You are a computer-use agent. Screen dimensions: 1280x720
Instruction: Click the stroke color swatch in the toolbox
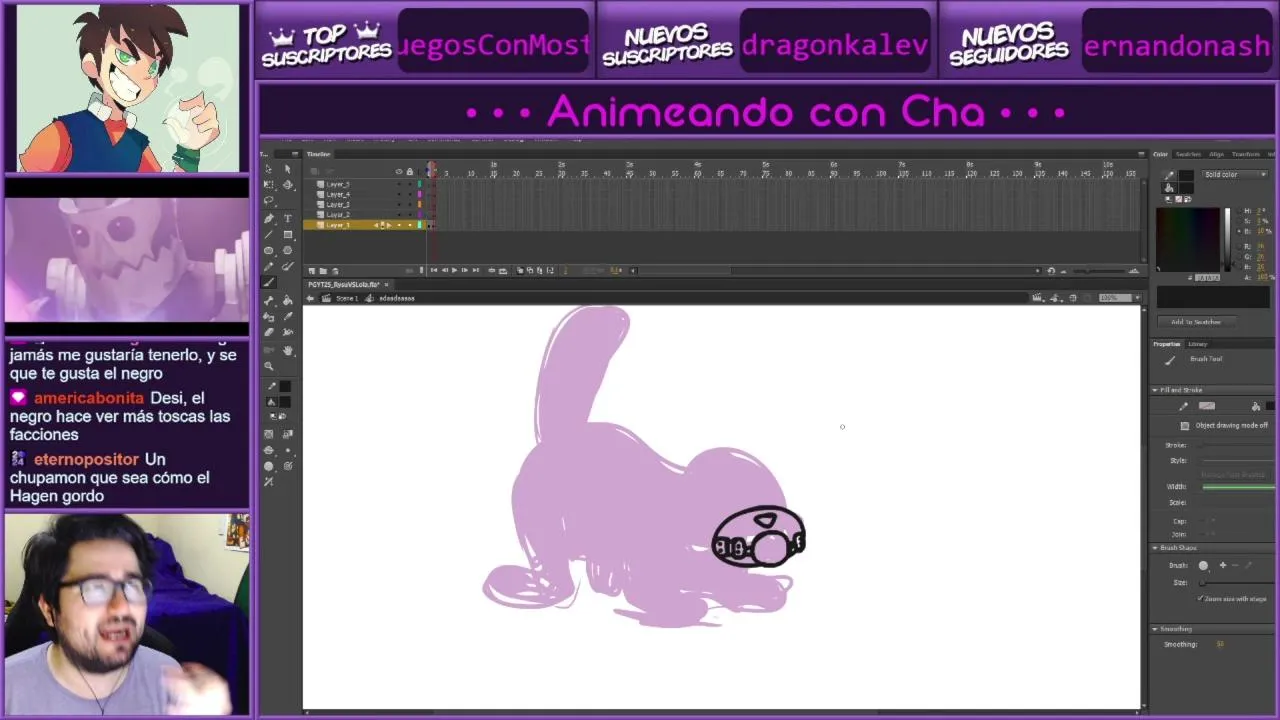286,386
